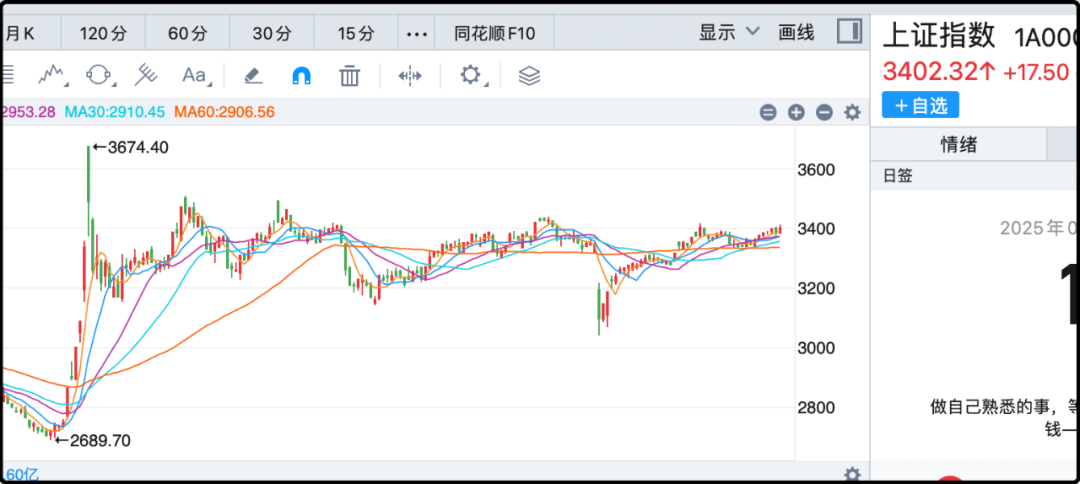Toggle 画线 drawing toolbar
The image size is (1080, 484).
[795, 32]
